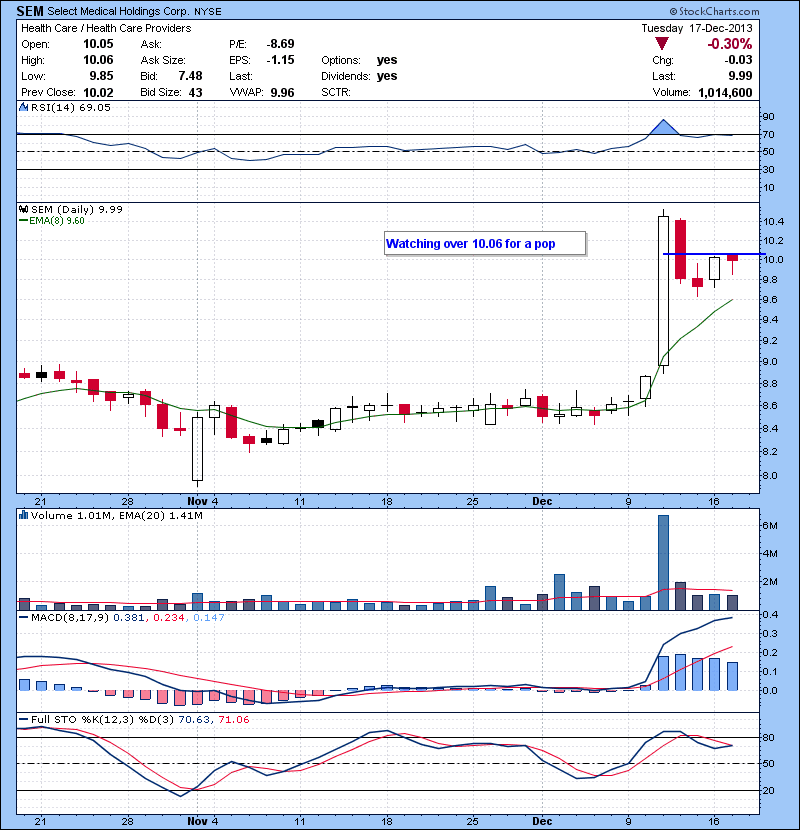Click the red down-triangle change indicator
The height and width of the screenshot is (830, 800).
[x=662, y=44]
